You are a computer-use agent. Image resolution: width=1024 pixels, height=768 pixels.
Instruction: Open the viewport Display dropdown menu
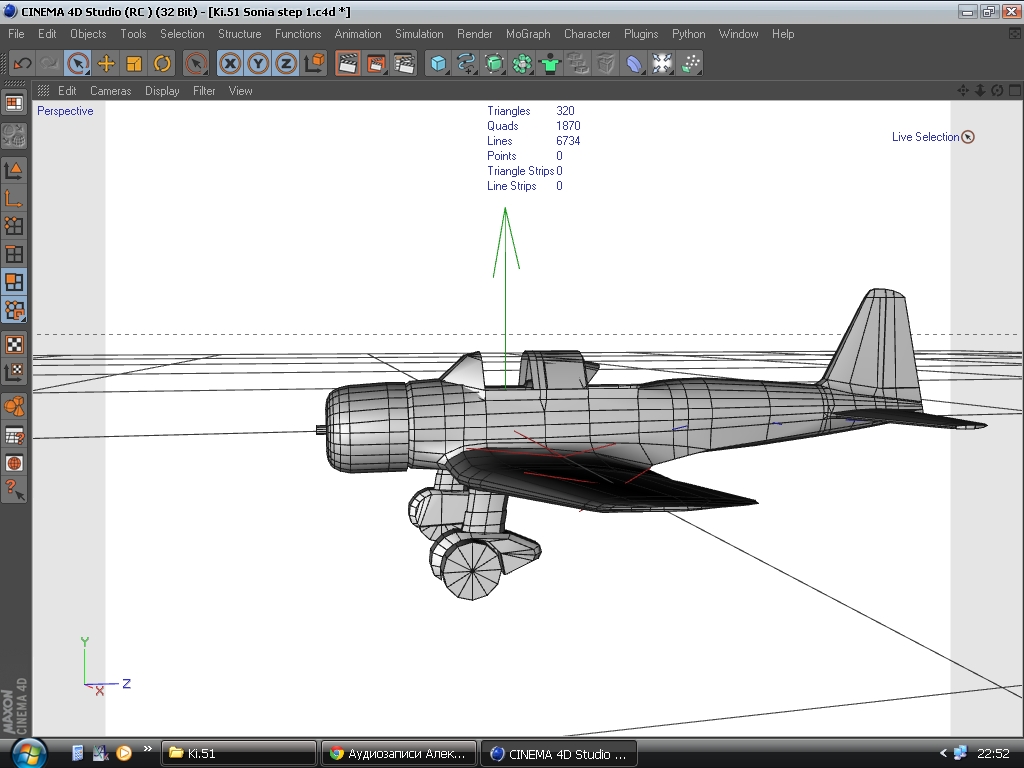pos(162,91)
